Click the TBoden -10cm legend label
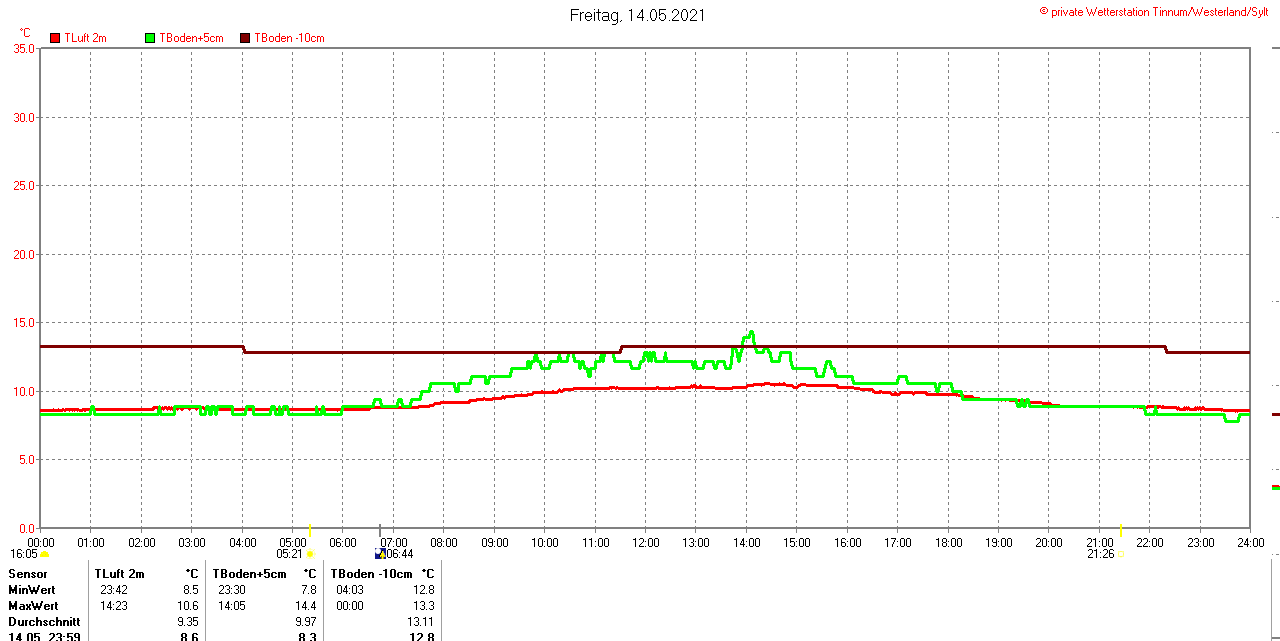1280x641 pixels. [289, 38]
